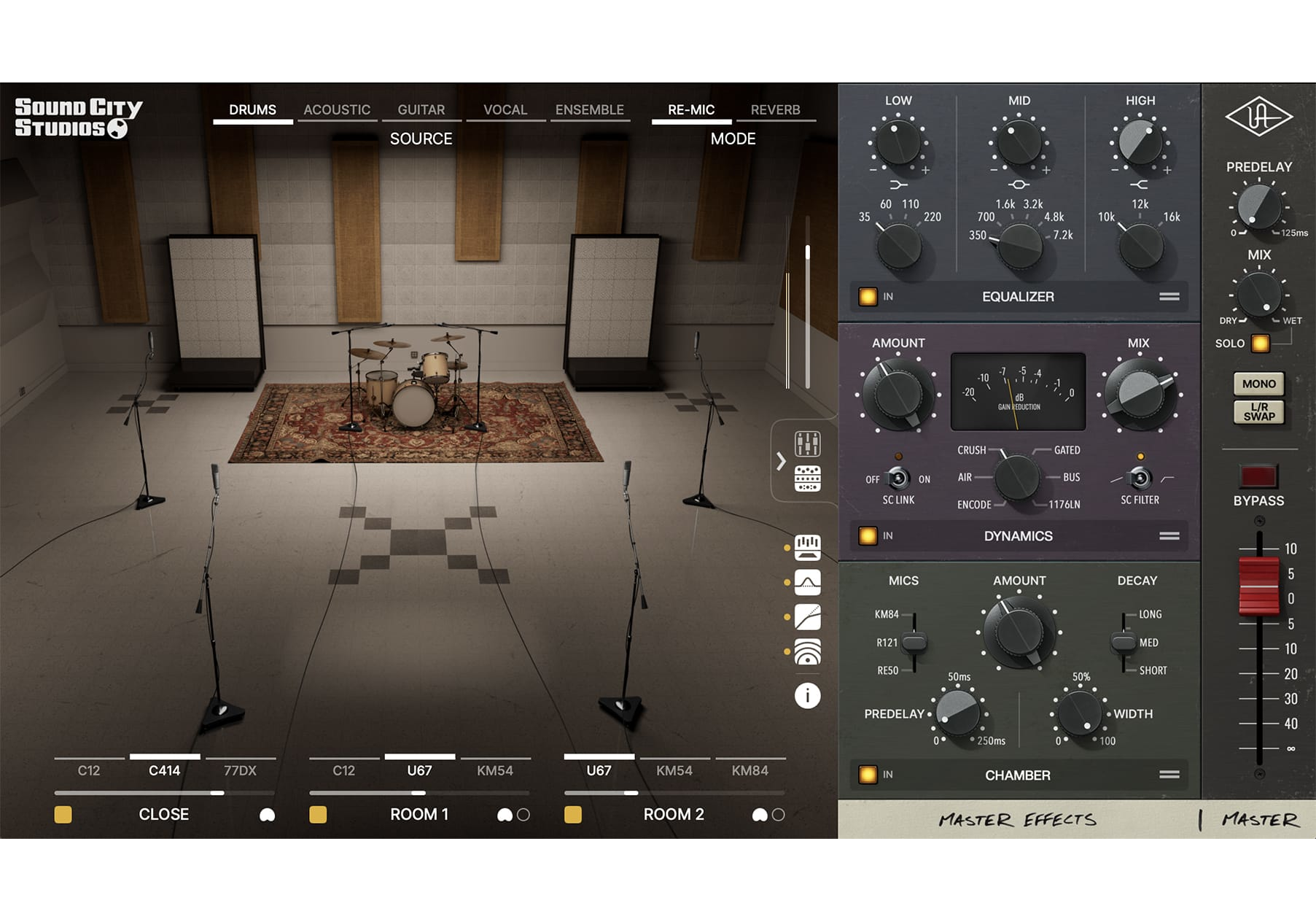The width and height of the screenshot is (1316, 922).
Task: Open the info icon
Action: click(x=807, y=695)
